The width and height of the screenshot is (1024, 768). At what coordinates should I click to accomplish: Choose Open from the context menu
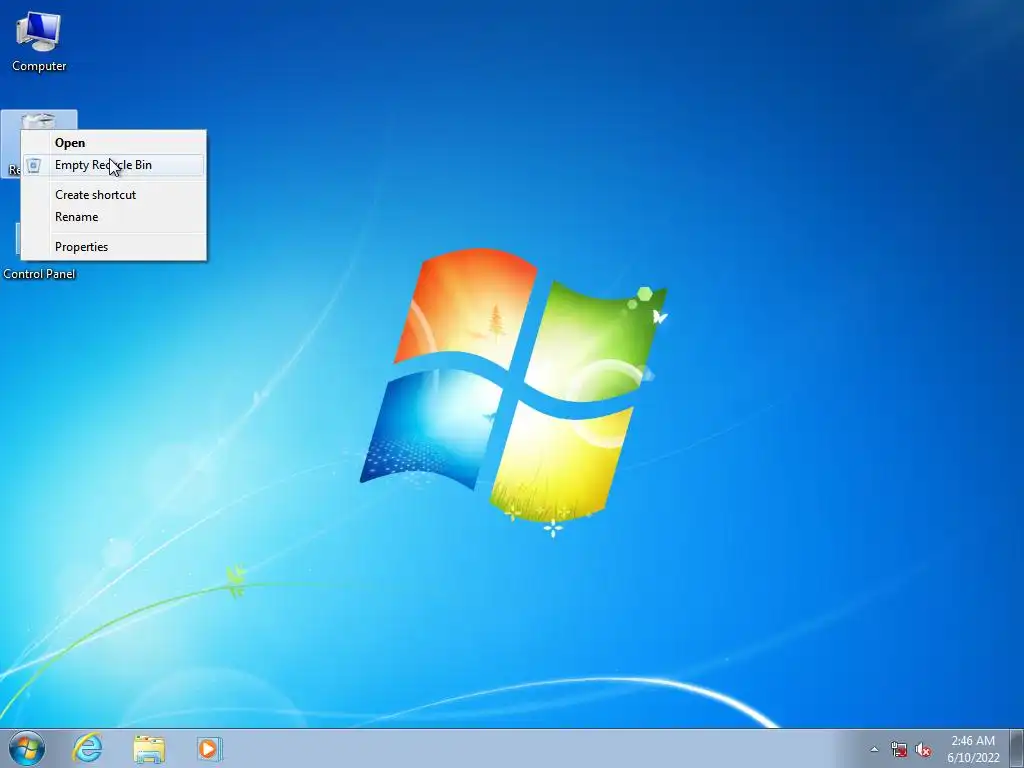pos(114,143)
